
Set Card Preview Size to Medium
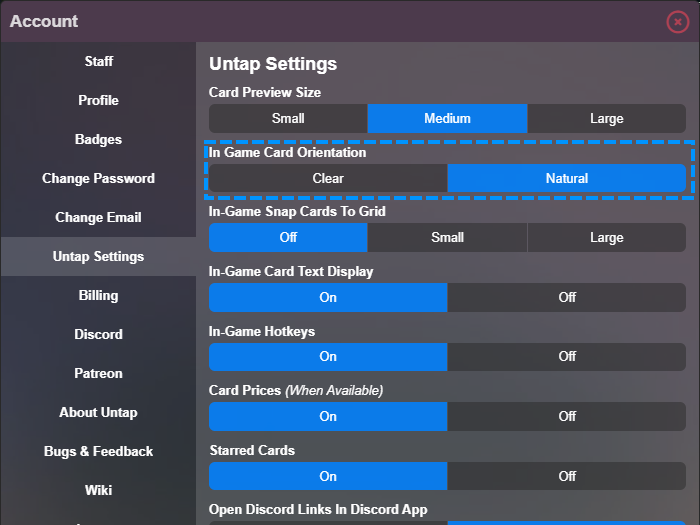point(447,118)
